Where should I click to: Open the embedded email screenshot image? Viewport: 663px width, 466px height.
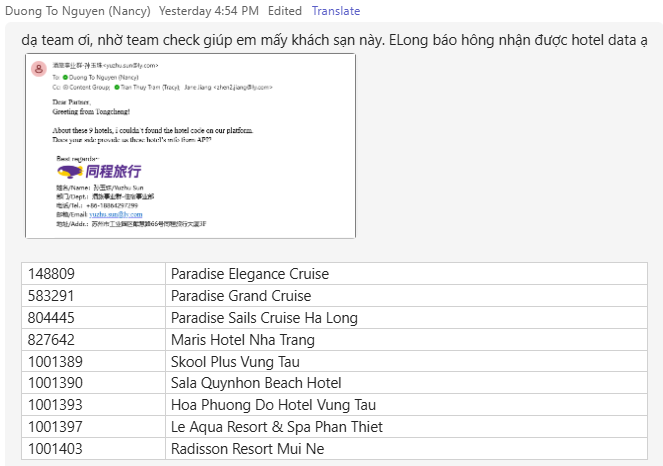coord(190,146)
